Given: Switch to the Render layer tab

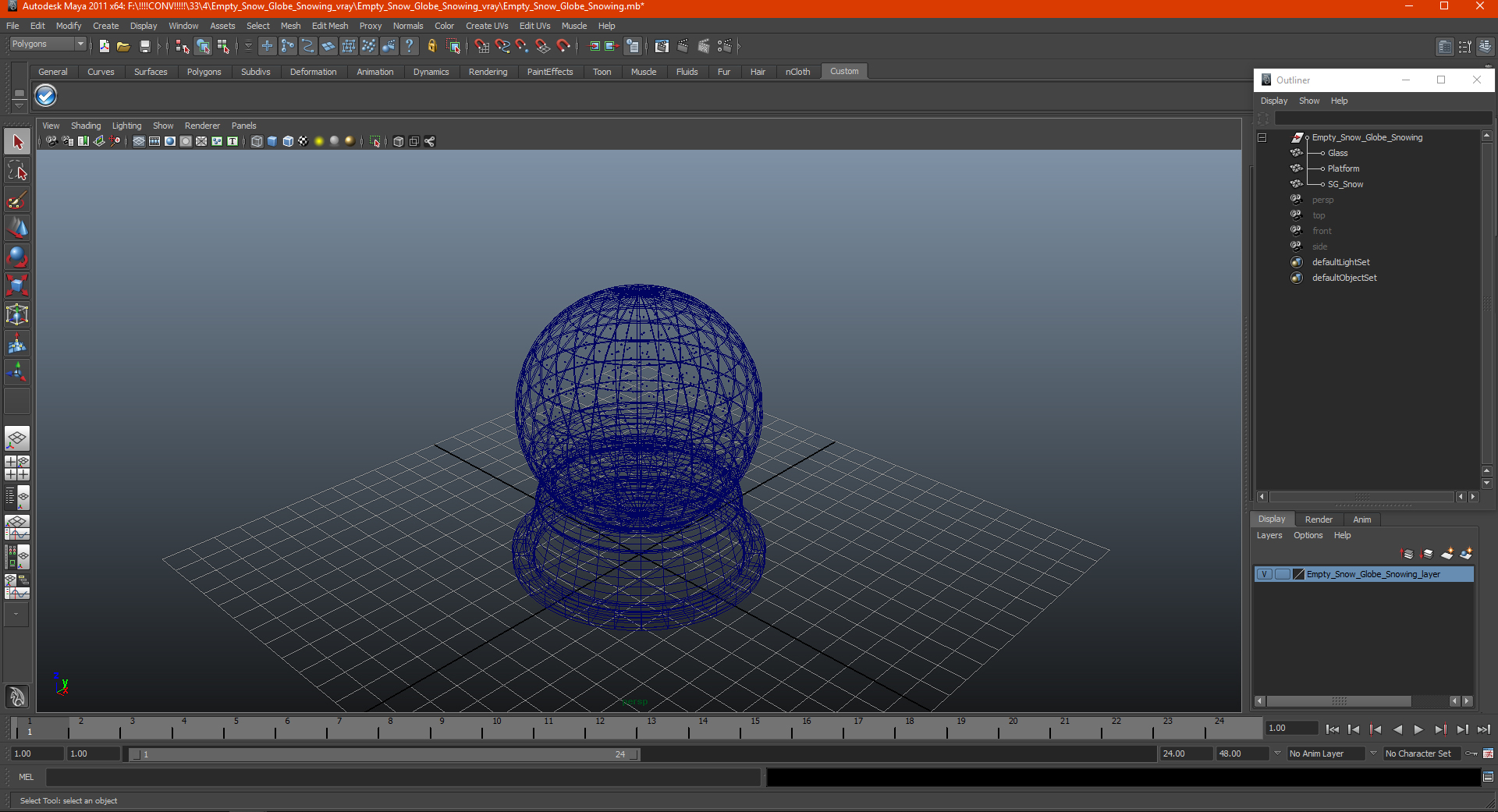Looking at the screenshot, I should coord(1319,519).
